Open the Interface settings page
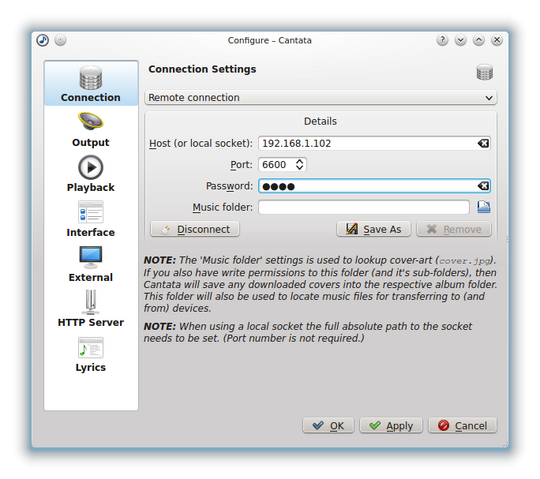This screenshot has height=479, width=540. coord(91,219)
